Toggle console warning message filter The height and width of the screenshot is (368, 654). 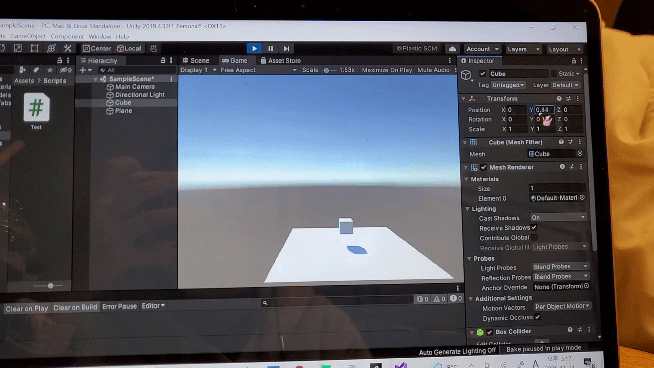[x=439, y=299]
